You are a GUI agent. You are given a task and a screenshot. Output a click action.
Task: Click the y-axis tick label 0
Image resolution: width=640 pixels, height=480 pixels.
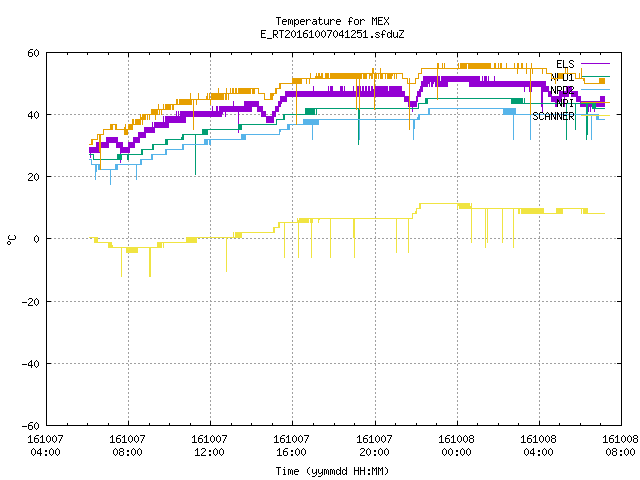coord(36,239)
